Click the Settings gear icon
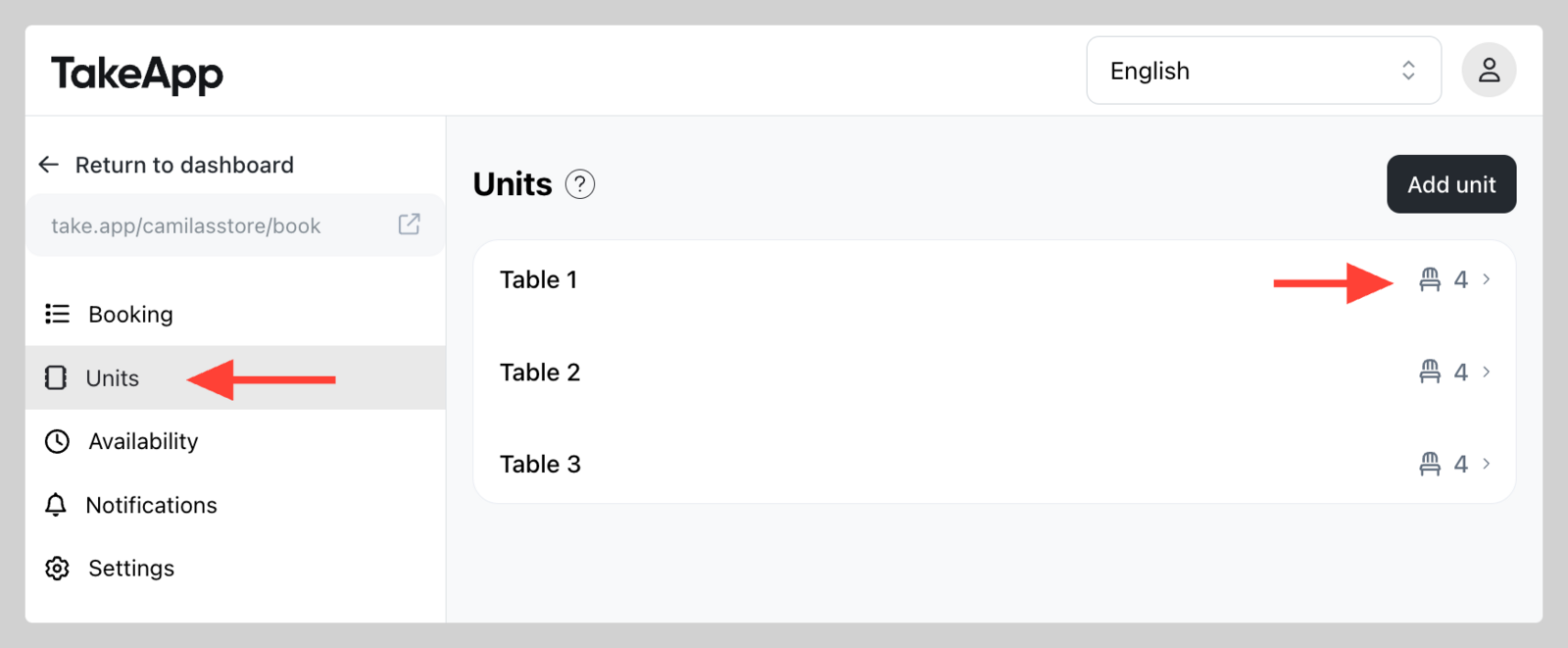1568x648 pixels. [x=57, y=569]
